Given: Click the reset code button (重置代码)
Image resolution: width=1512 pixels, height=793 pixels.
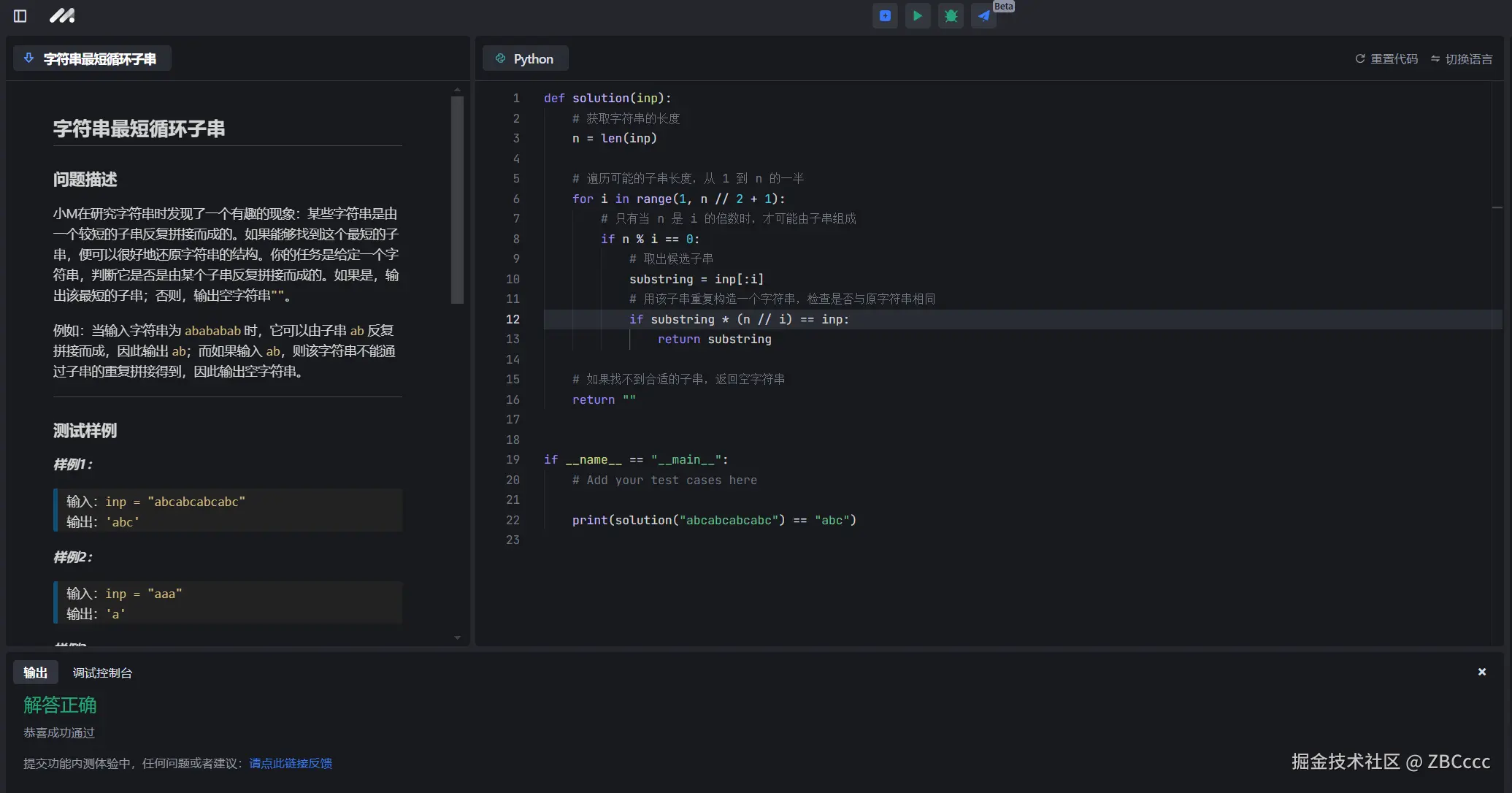Looking at the screenshot, I should (x=1386, y=59).
